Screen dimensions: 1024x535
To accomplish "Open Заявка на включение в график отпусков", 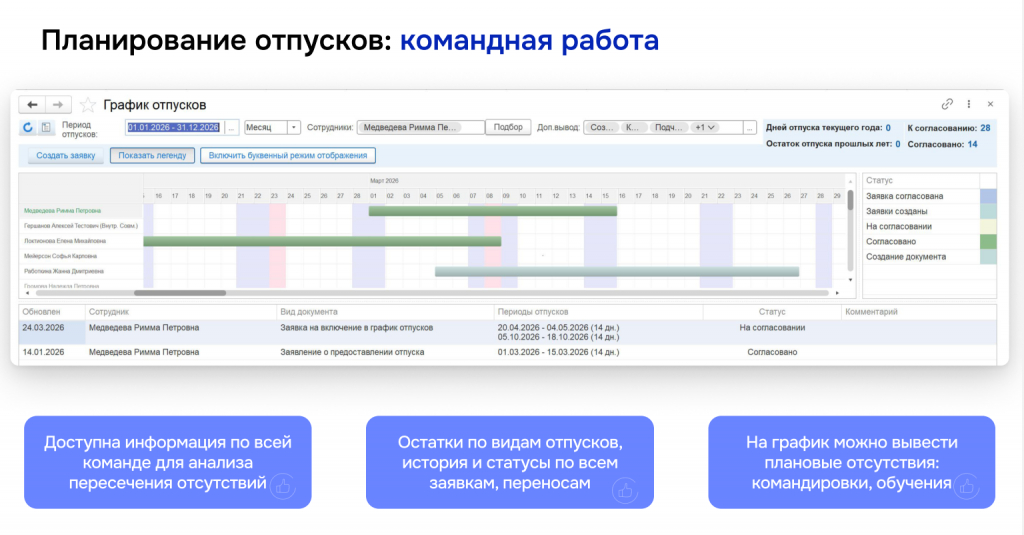I will point(357,328).
